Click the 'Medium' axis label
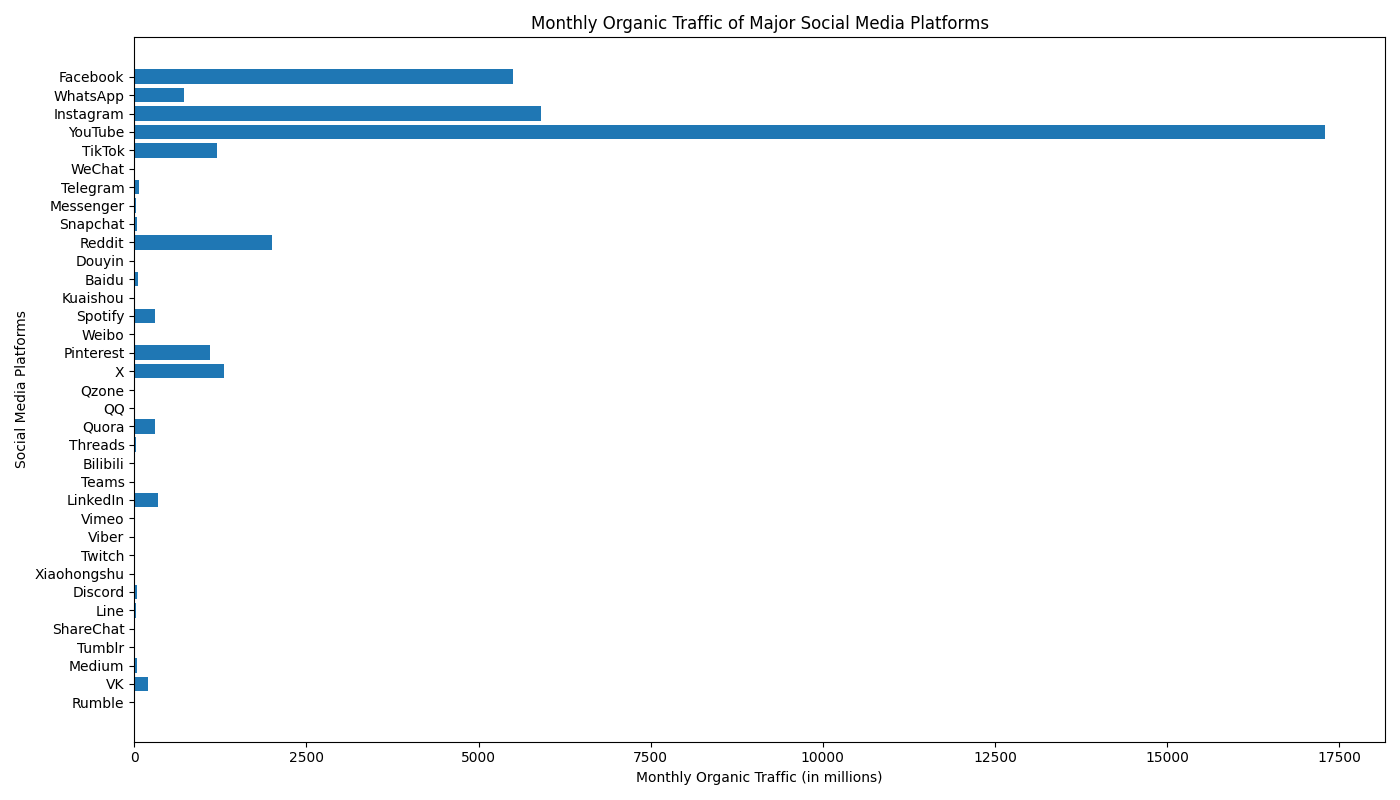Image resolution: width=1400 pixels, height=800 pixels. 97,666
